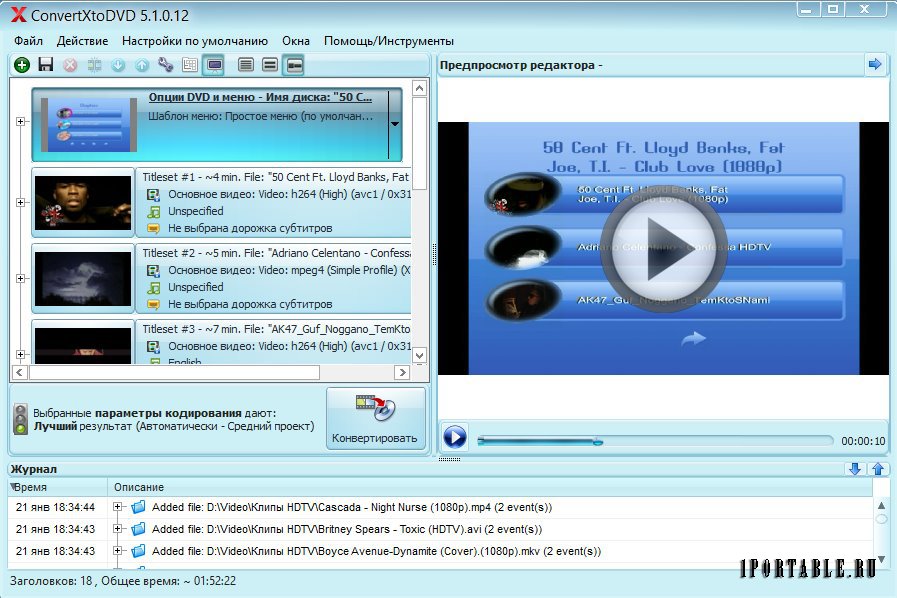Expand the Boyce Avenue Dynamite log entry
The width and height of the screenshot is (897, 598).
tap(118, 551)
